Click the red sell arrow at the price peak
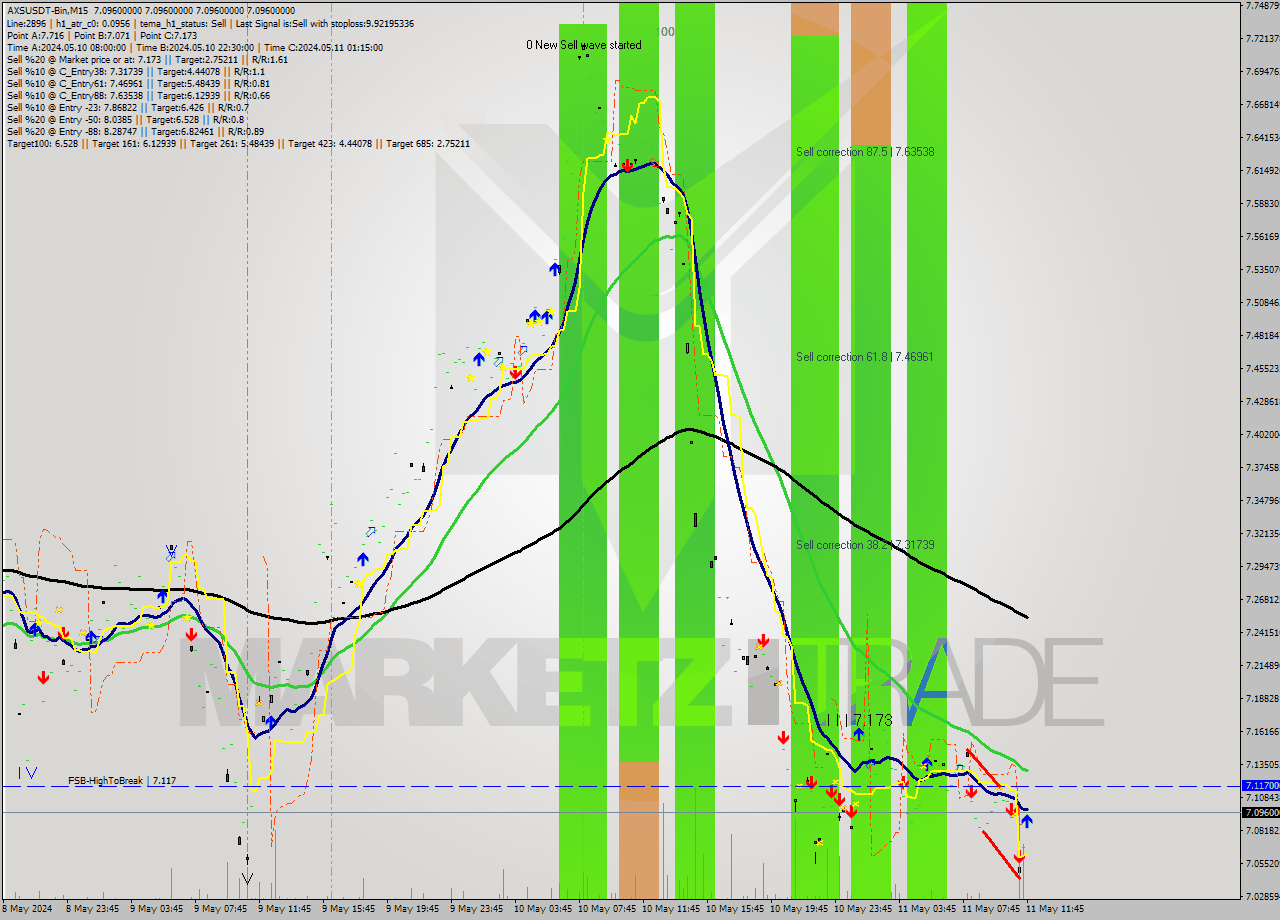1280x920 pixels. pyautogui.click(x=626, y=165)
